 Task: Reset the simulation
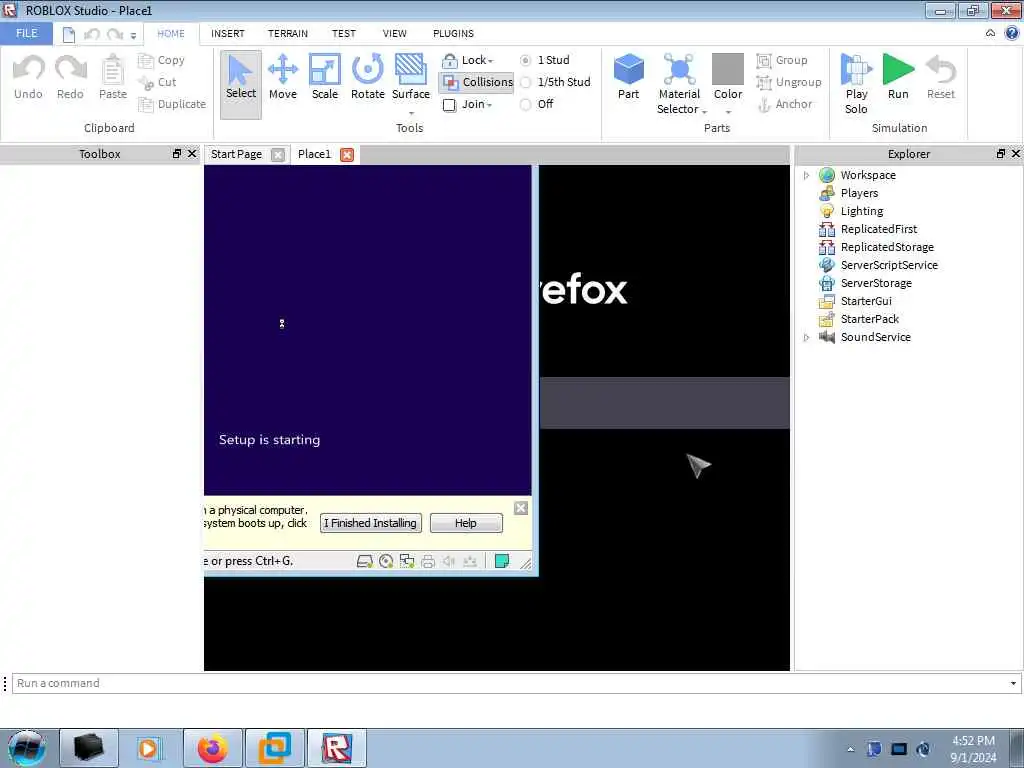point(940,77)
